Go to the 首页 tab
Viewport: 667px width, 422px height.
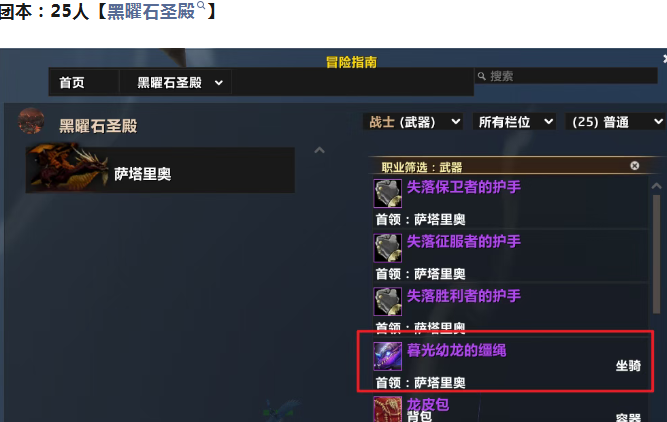(72, 83)
